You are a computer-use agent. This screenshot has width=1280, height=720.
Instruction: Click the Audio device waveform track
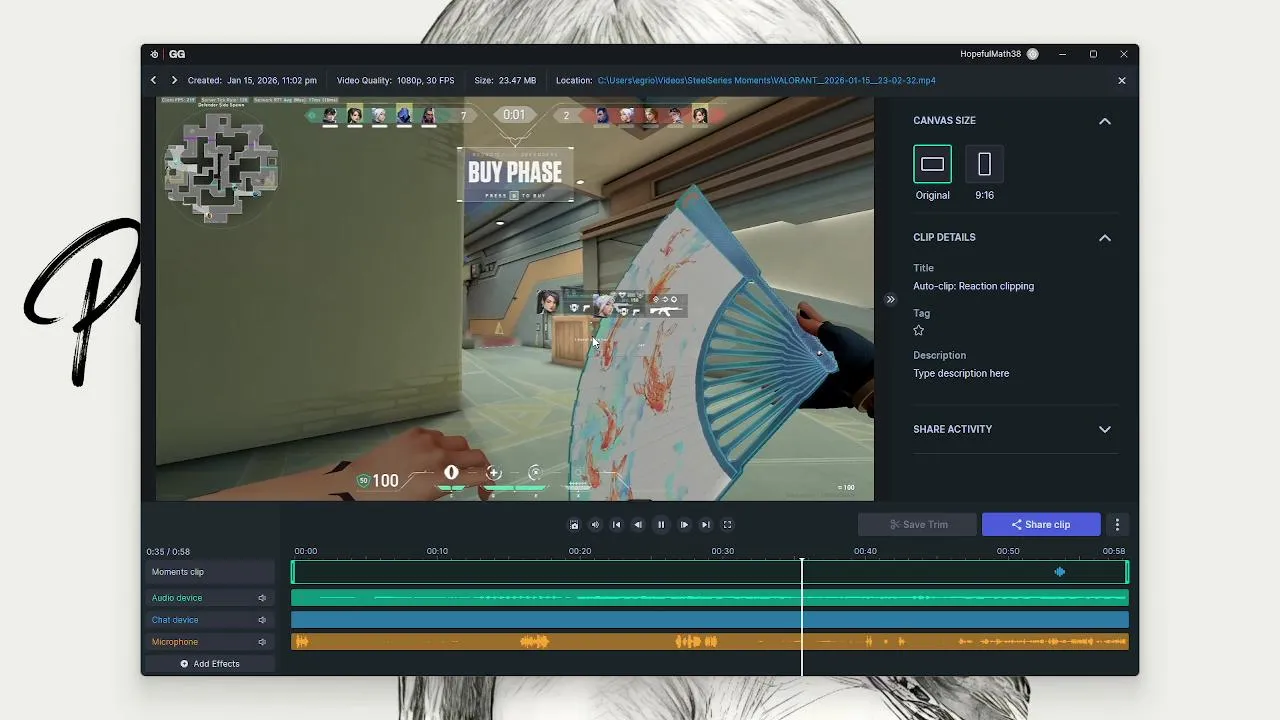point(710,598)
